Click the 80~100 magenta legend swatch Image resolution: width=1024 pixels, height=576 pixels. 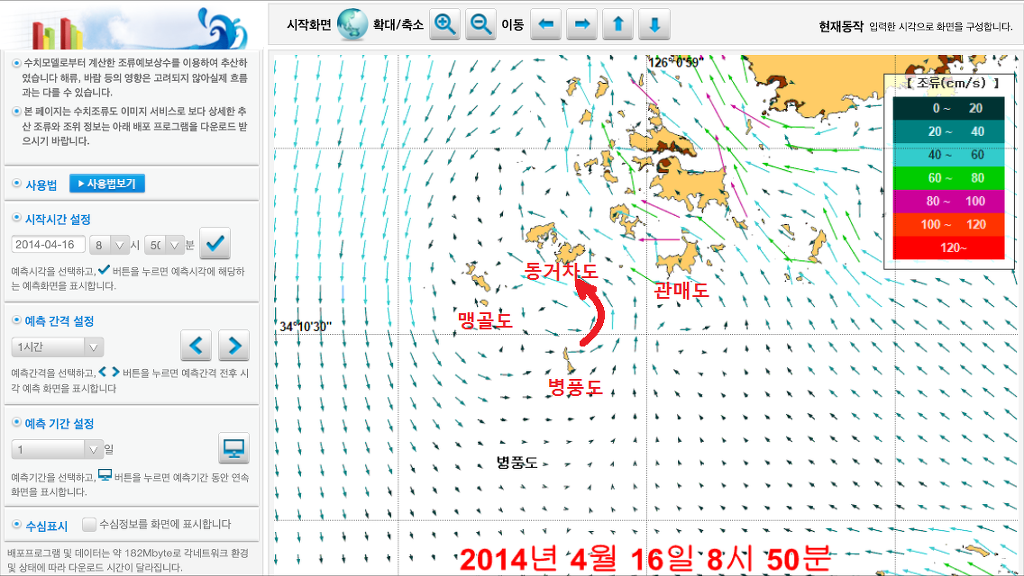(948, 201)
